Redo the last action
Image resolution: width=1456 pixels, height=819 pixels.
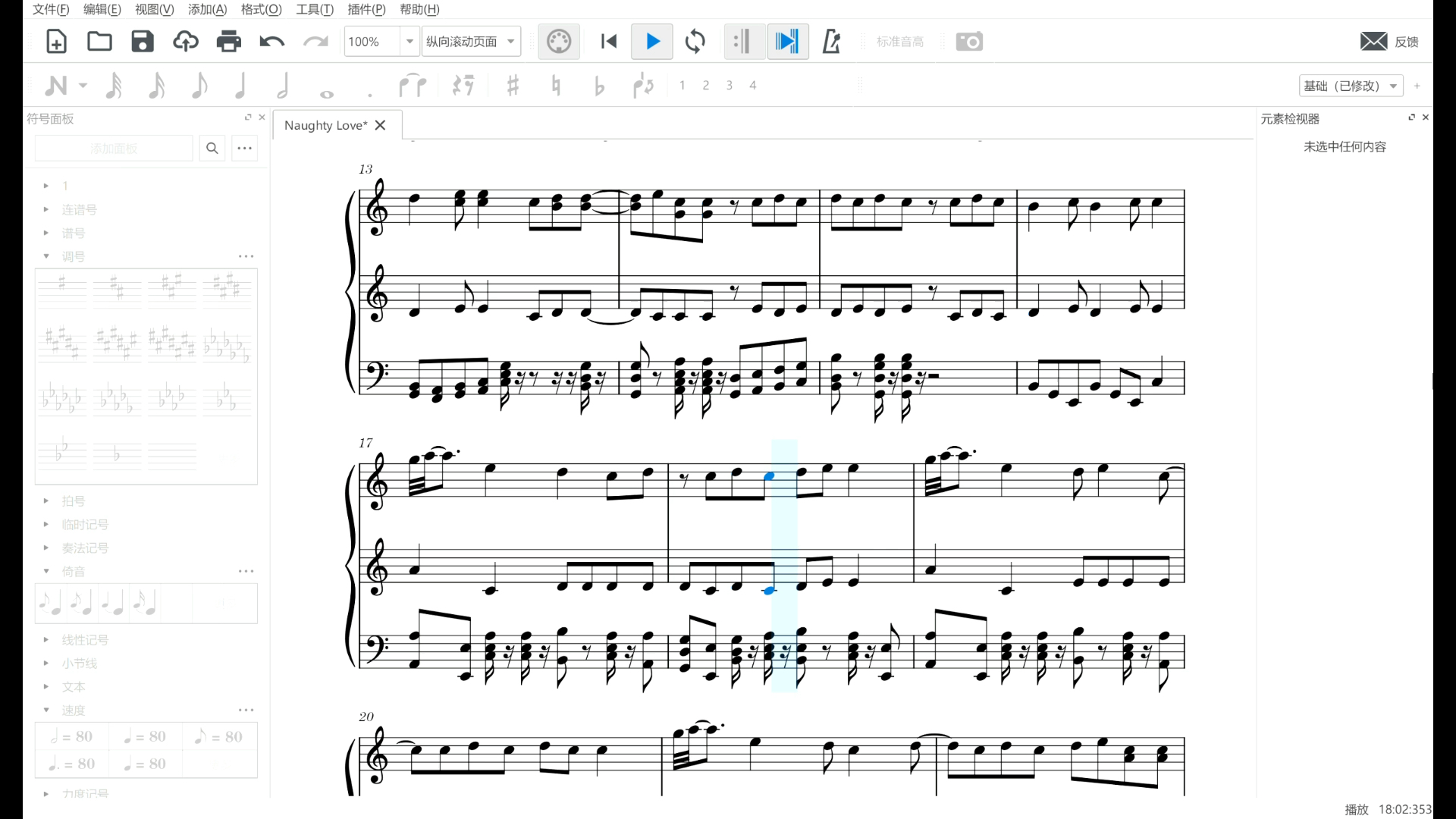[x=315, y=42]
